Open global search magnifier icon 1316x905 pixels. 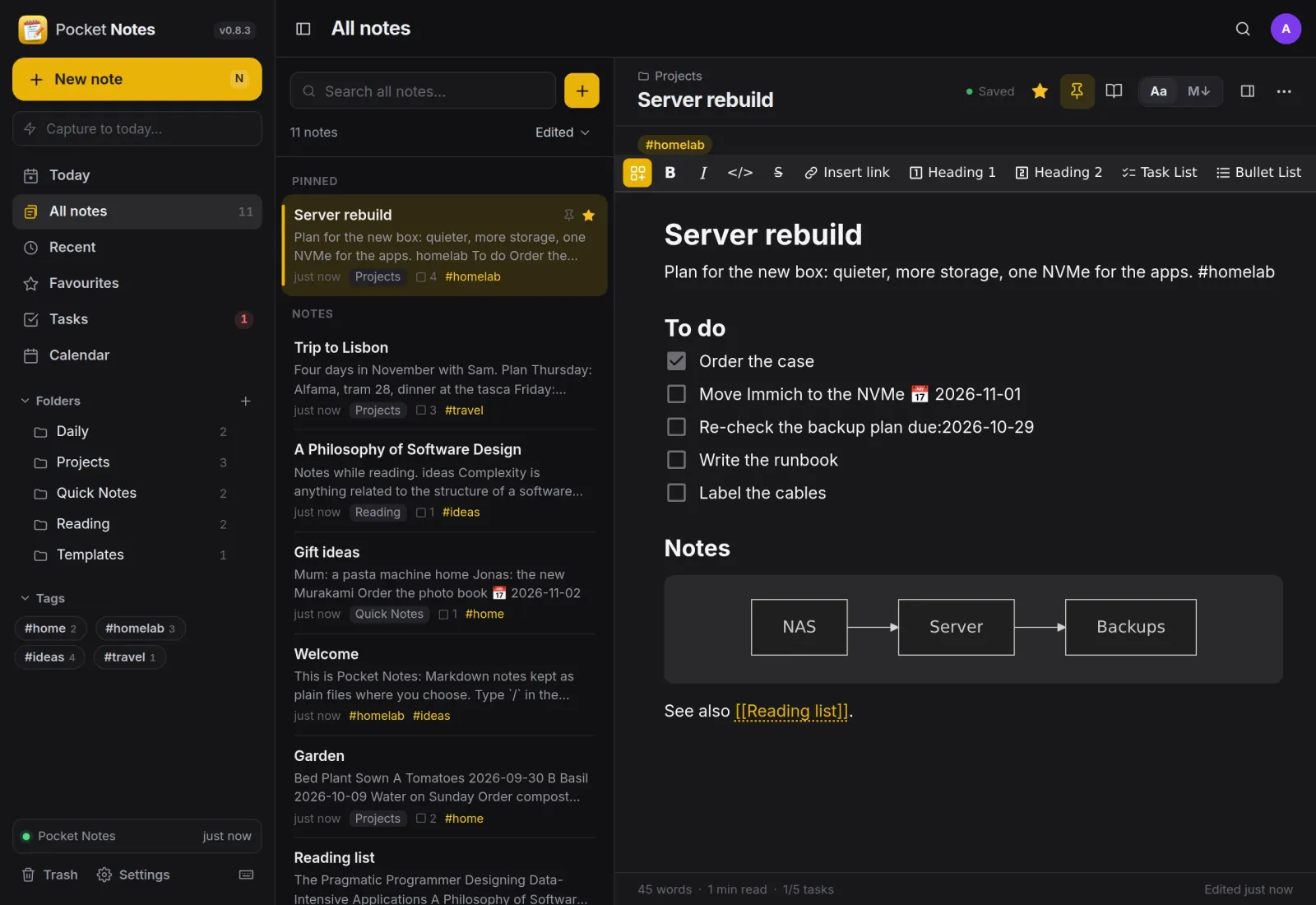(1243, 29)
